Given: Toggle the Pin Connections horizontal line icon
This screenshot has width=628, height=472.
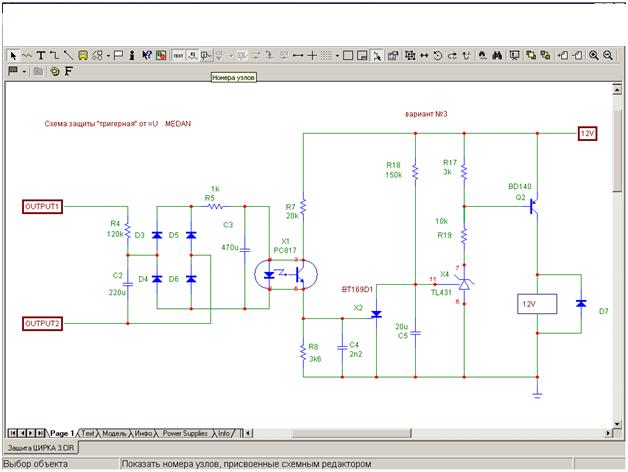Looking at the screenshot, I should tap(298, 56).
